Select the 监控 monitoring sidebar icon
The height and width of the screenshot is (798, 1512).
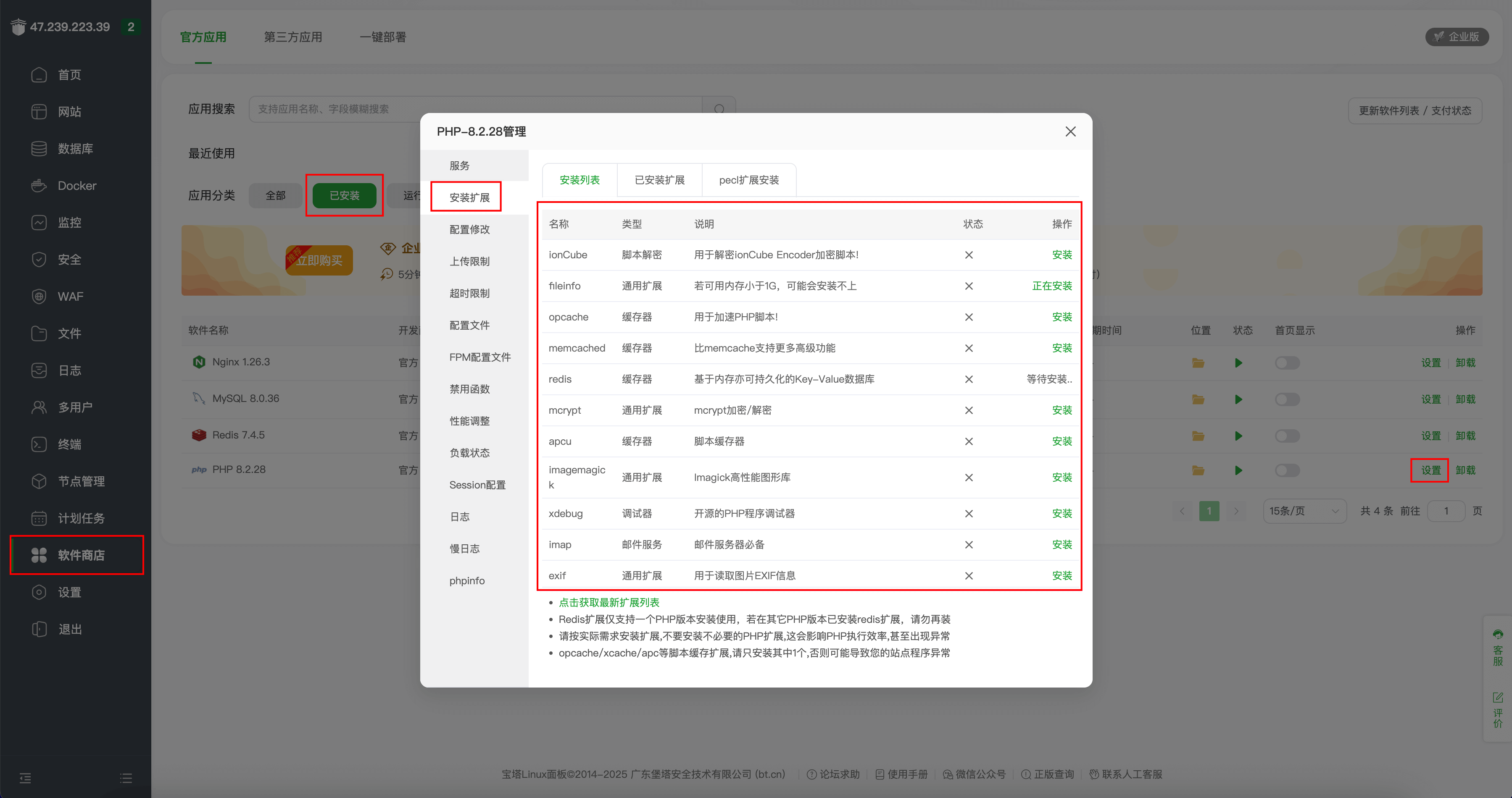tap(39, 222)
